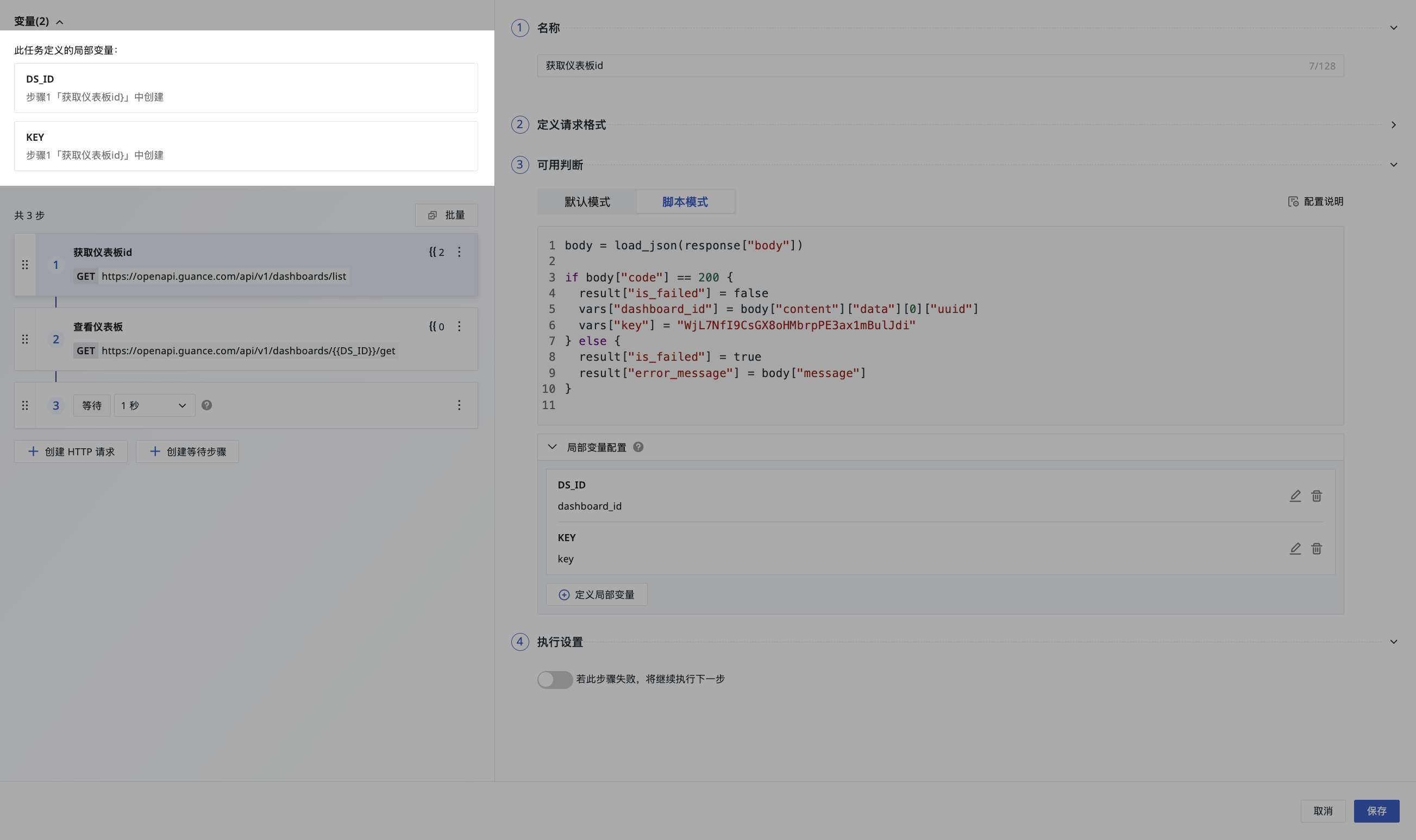Click the help icon next to 等待
Image resolution: width=1416 pixels, height=840 pixels.
206,405
